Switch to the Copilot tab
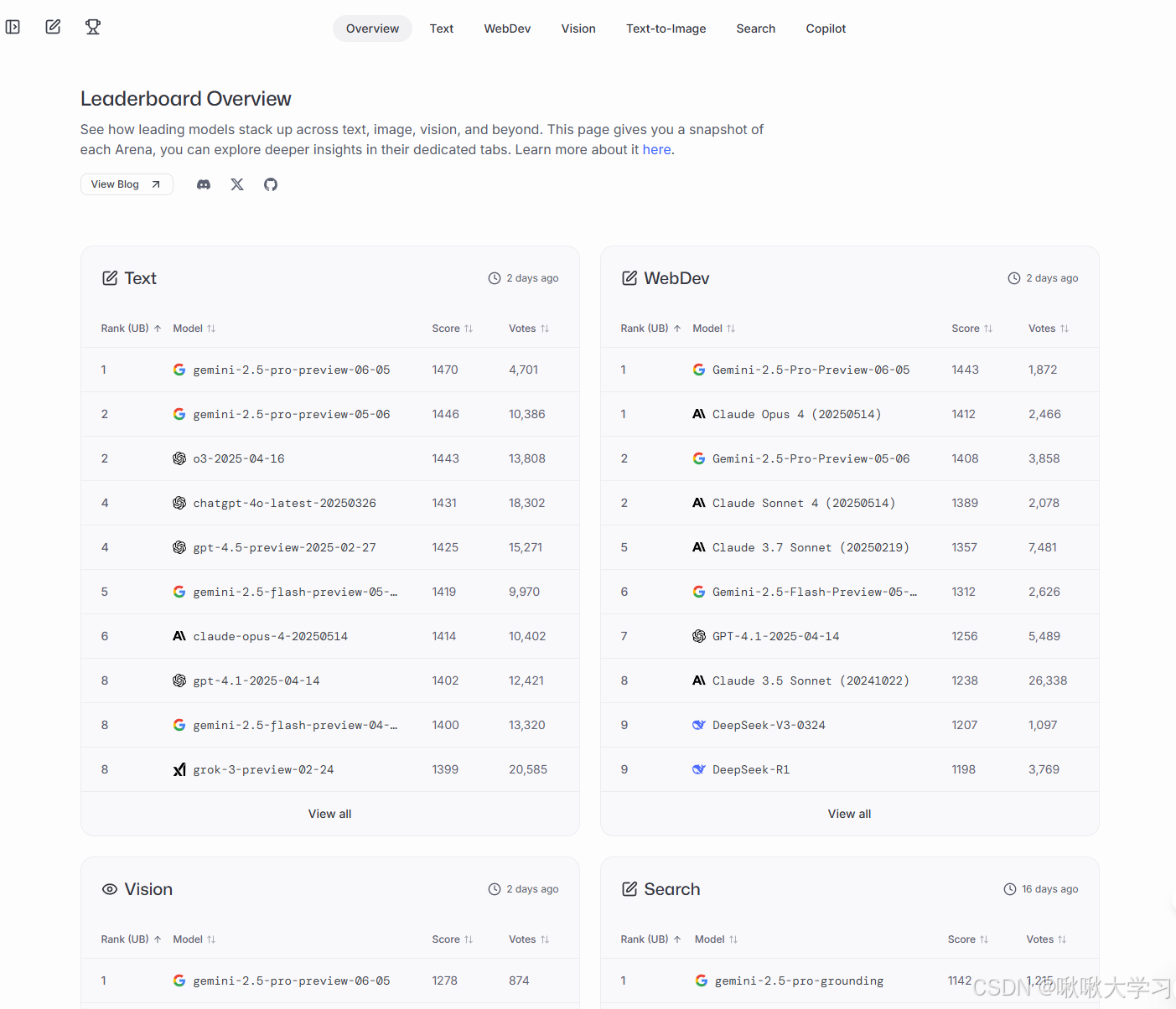The height and width of the screenshot is (1009, 1176). coord(826,28)
